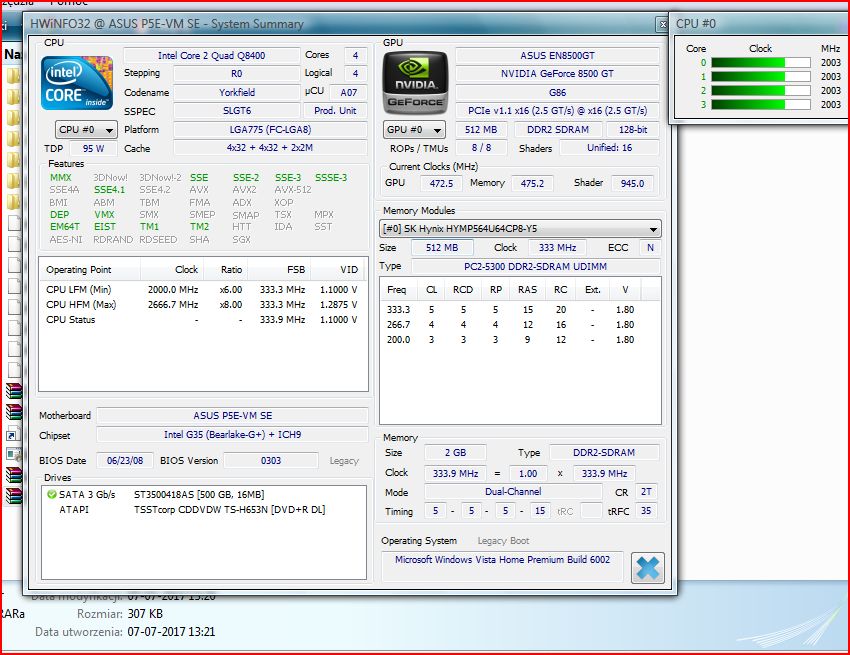Click the green check icon beside SATA 3 Gb/s

pos(51,495)
